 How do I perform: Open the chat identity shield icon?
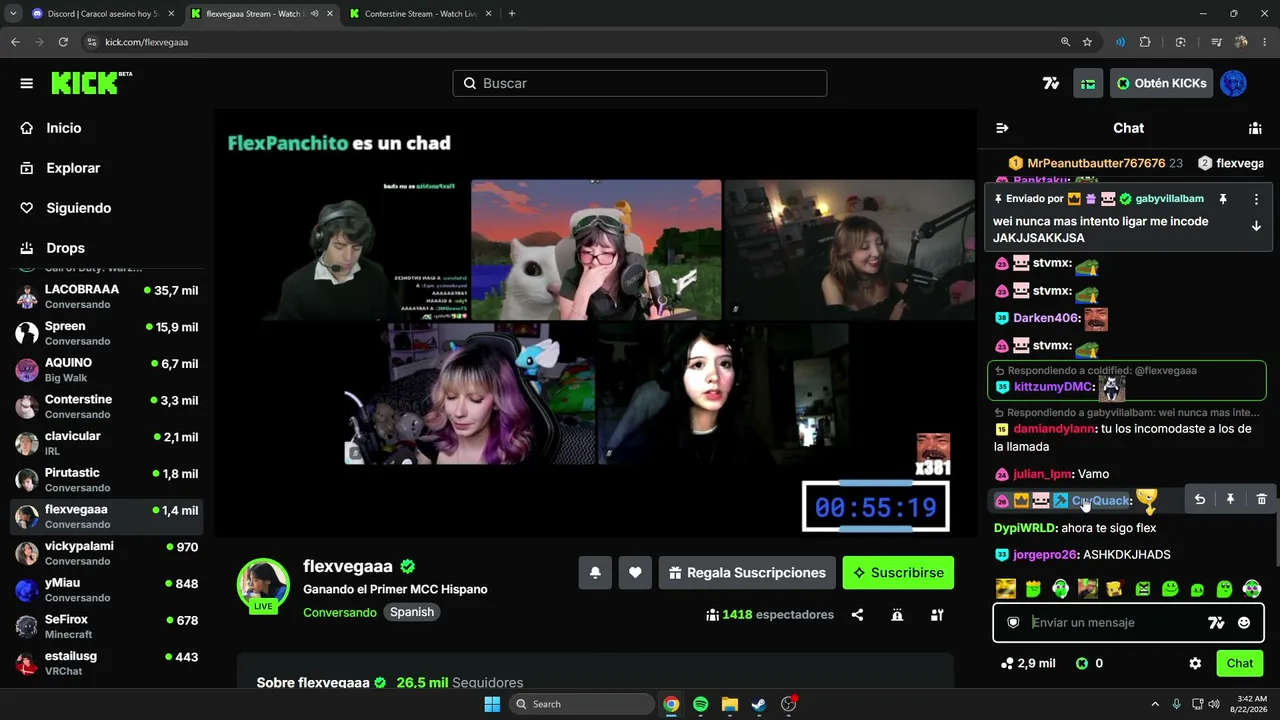(1013, 622)
